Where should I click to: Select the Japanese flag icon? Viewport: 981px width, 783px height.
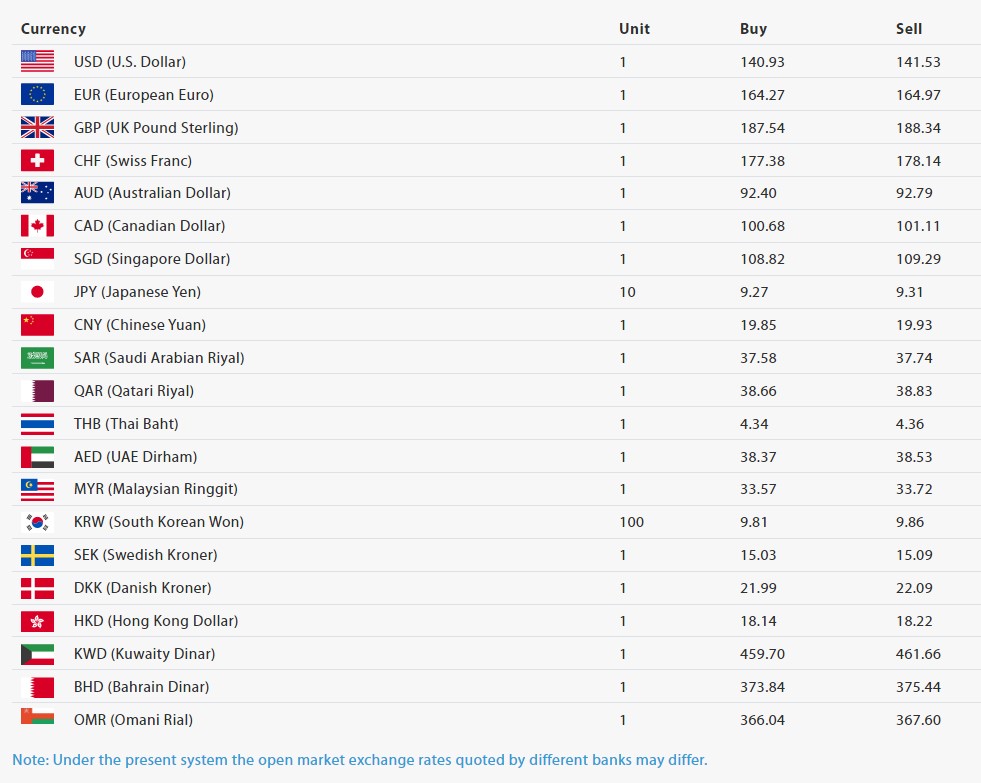(x=37, y=292)
